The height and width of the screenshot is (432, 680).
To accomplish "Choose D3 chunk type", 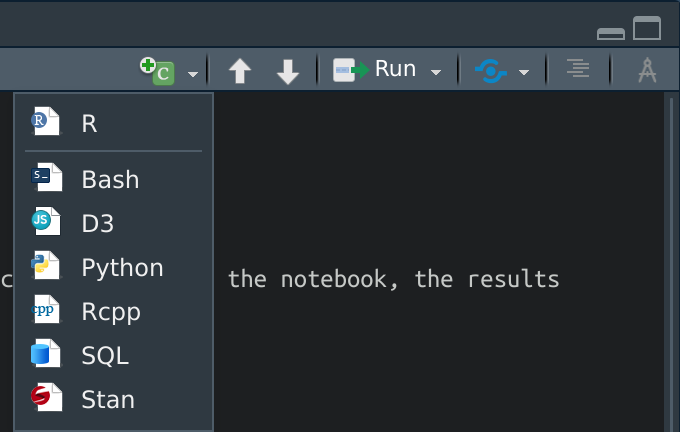I will (97, 224).
